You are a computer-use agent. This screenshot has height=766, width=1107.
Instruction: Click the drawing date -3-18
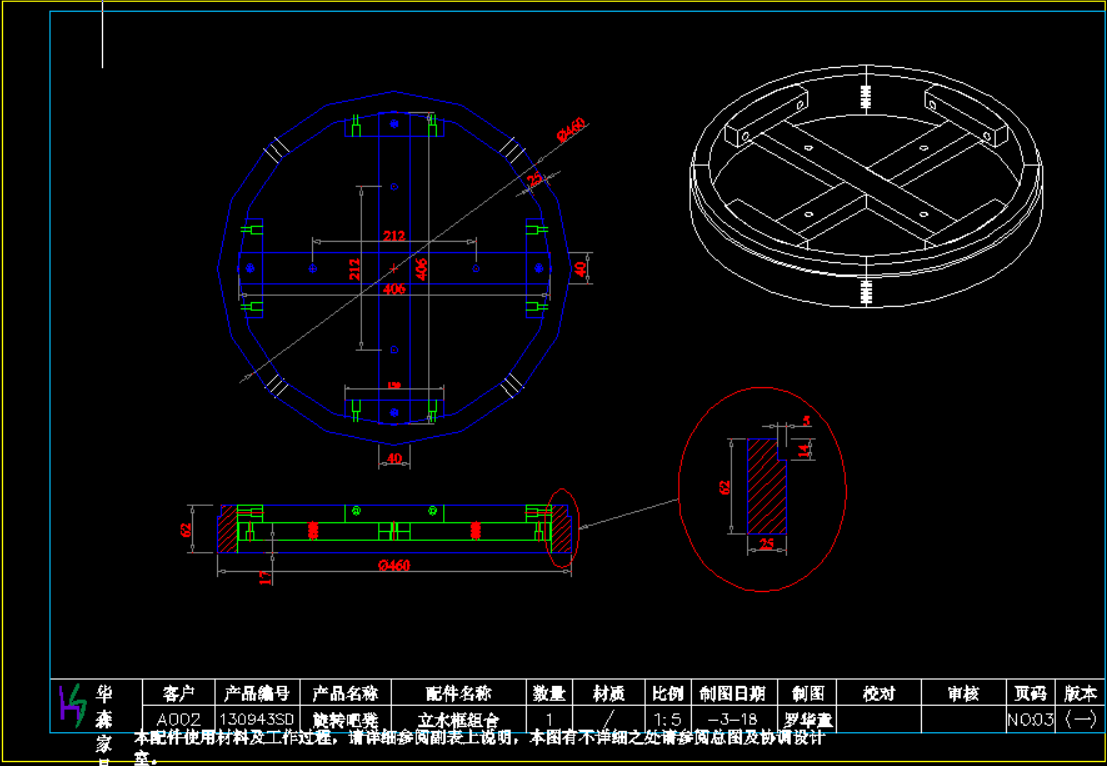731,720
